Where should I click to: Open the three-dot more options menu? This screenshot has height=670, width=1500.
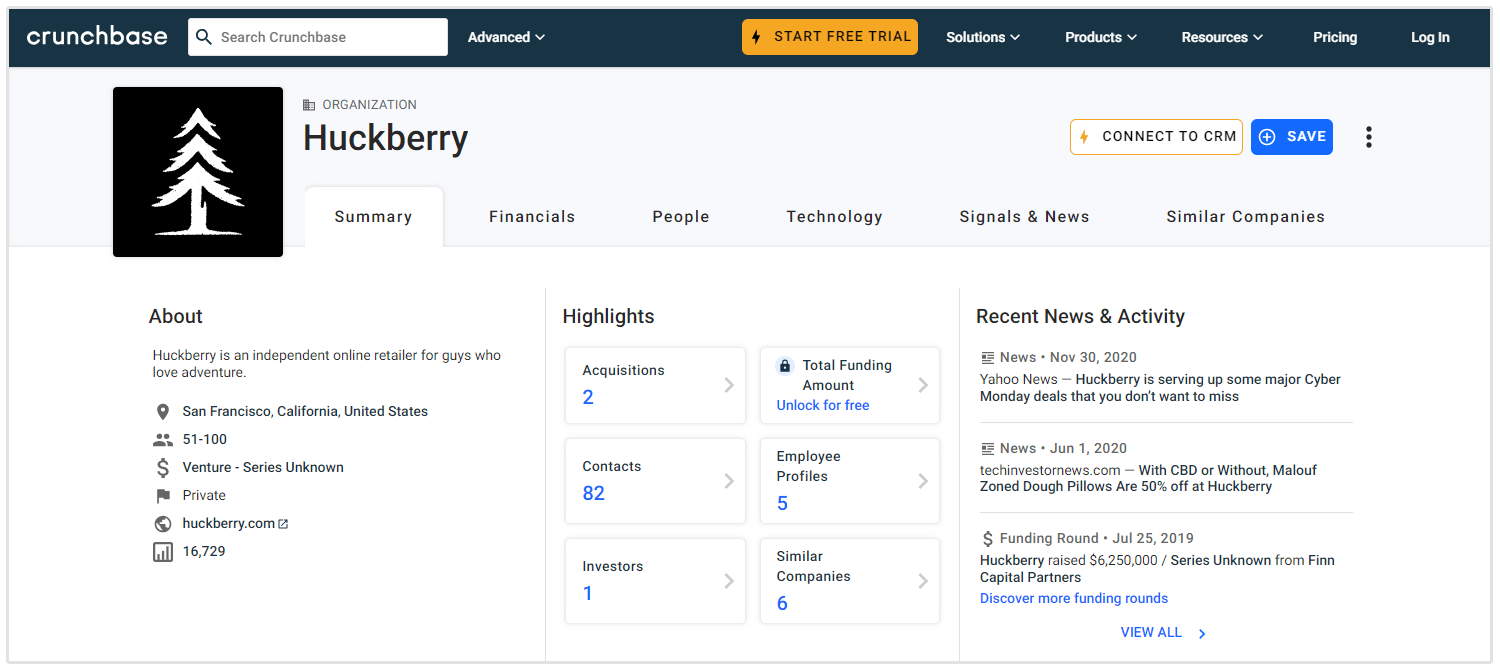point(1368,137)
